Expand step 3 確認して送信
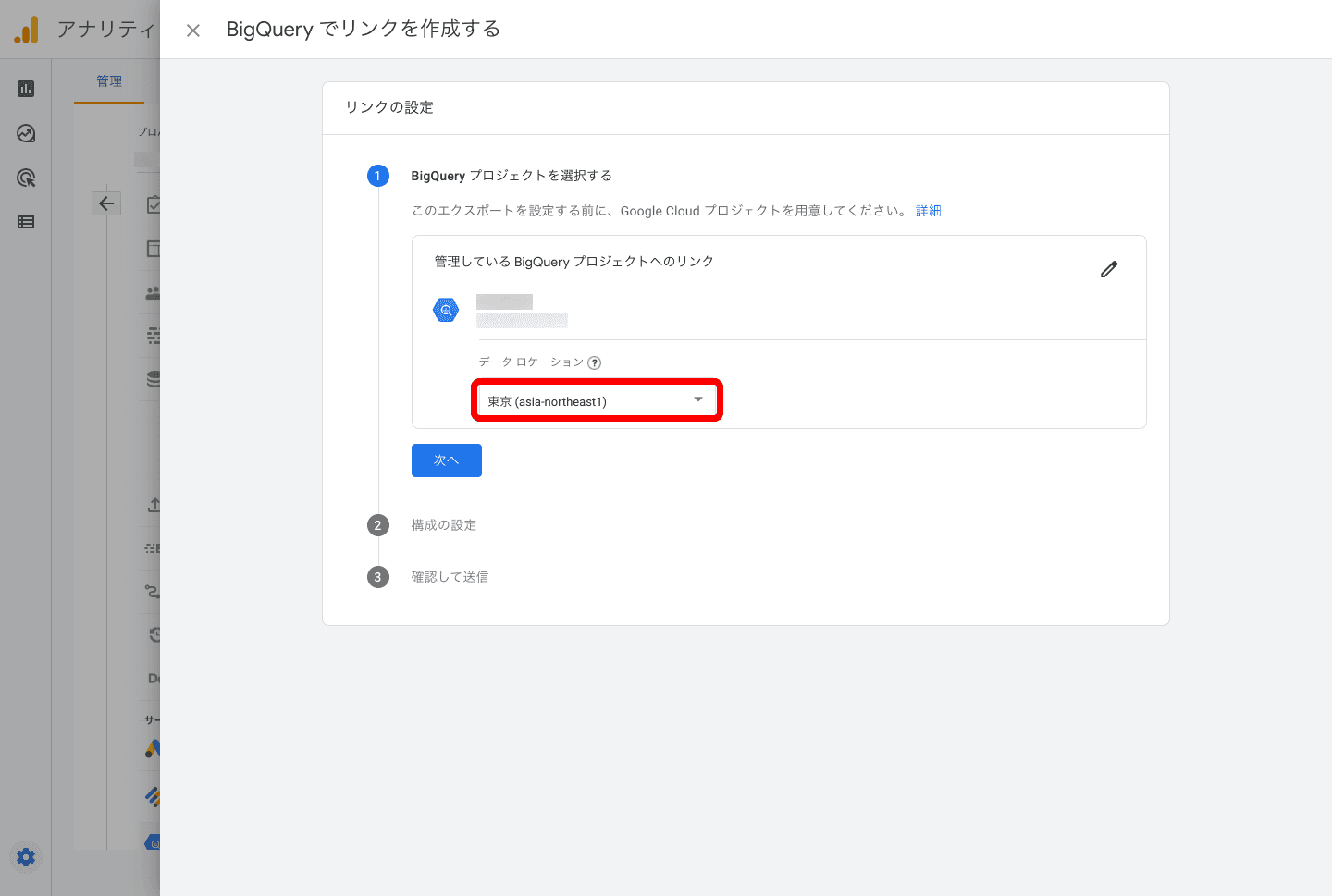The image size is (1332, 896). click(450, 577)
